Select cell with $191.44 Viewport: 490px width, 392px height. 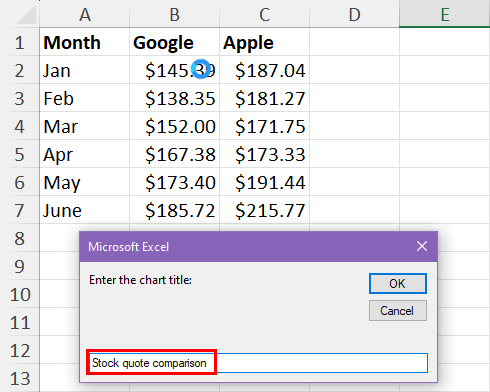point(265,182)
